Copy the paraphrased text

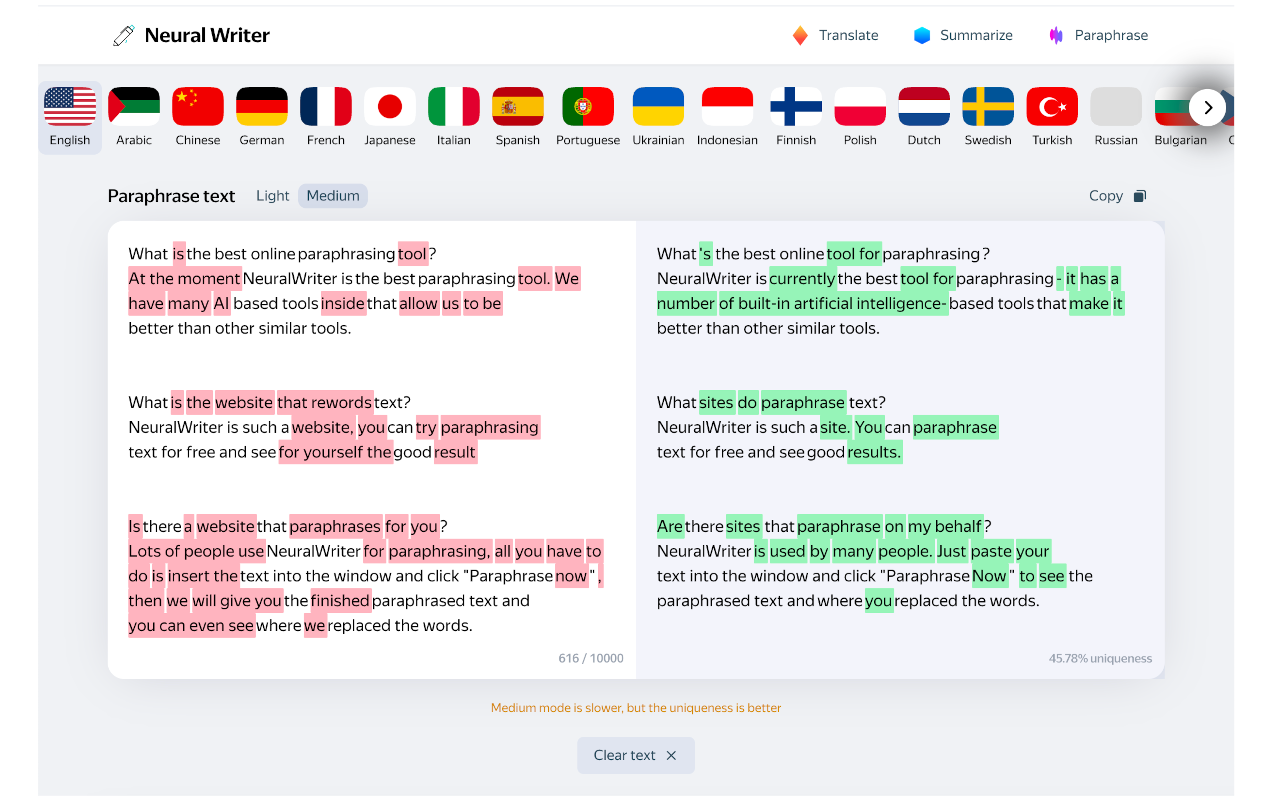[1117, 196]
